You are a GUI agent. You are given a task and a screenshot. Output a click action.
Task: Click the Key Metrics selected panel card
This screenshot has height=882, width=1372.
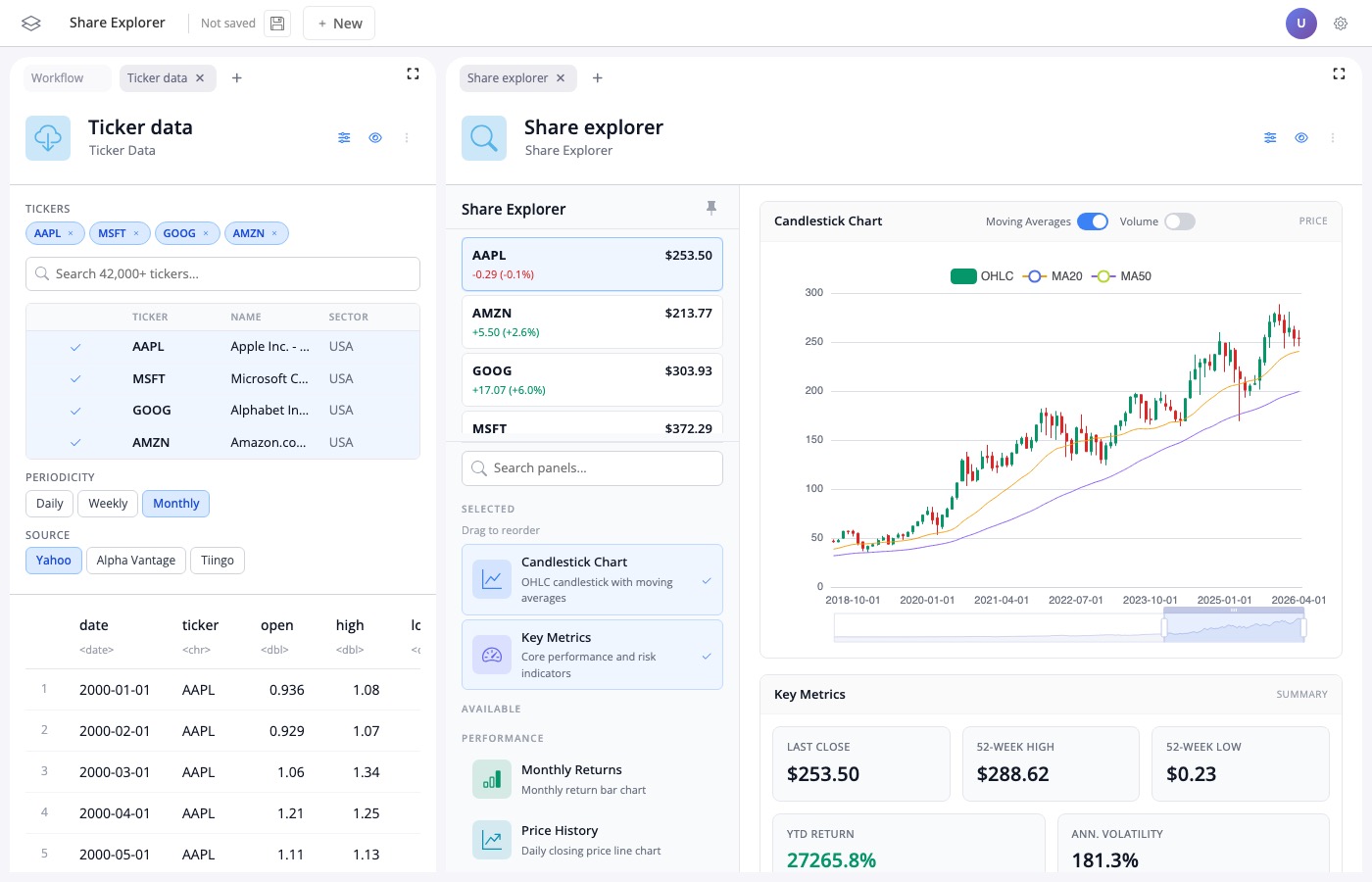pos(592,655)
